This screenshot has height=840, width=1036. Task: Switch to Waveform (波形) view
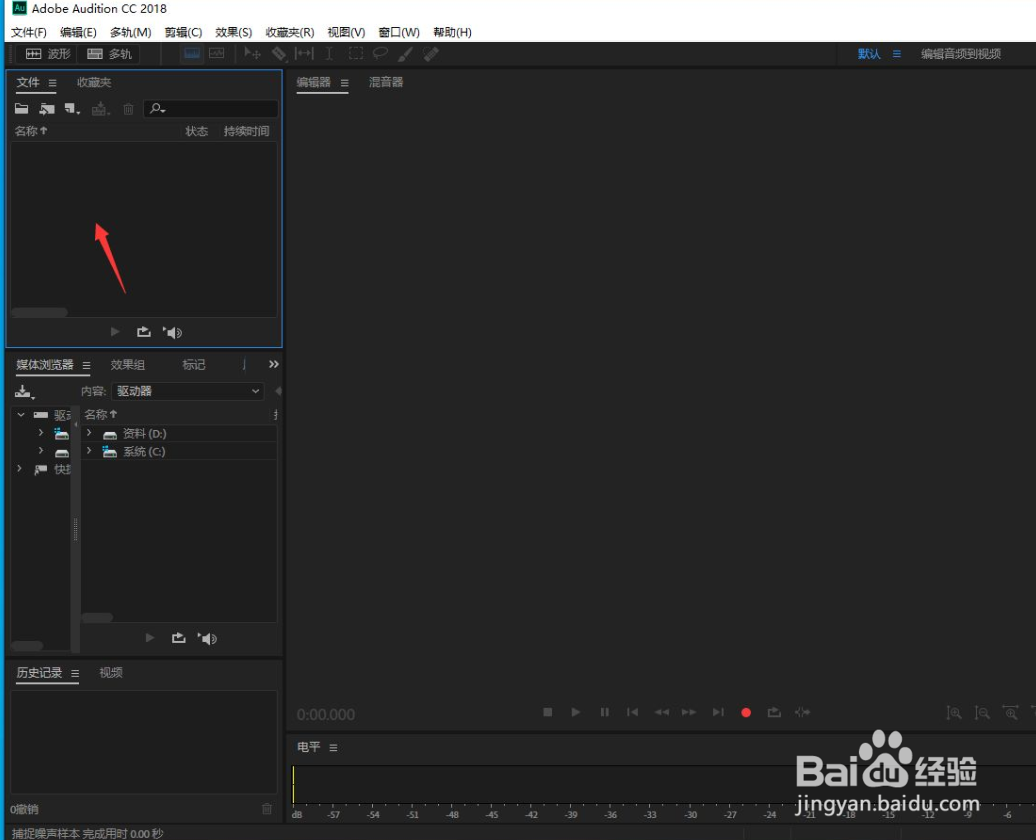(x=47, y=54)
